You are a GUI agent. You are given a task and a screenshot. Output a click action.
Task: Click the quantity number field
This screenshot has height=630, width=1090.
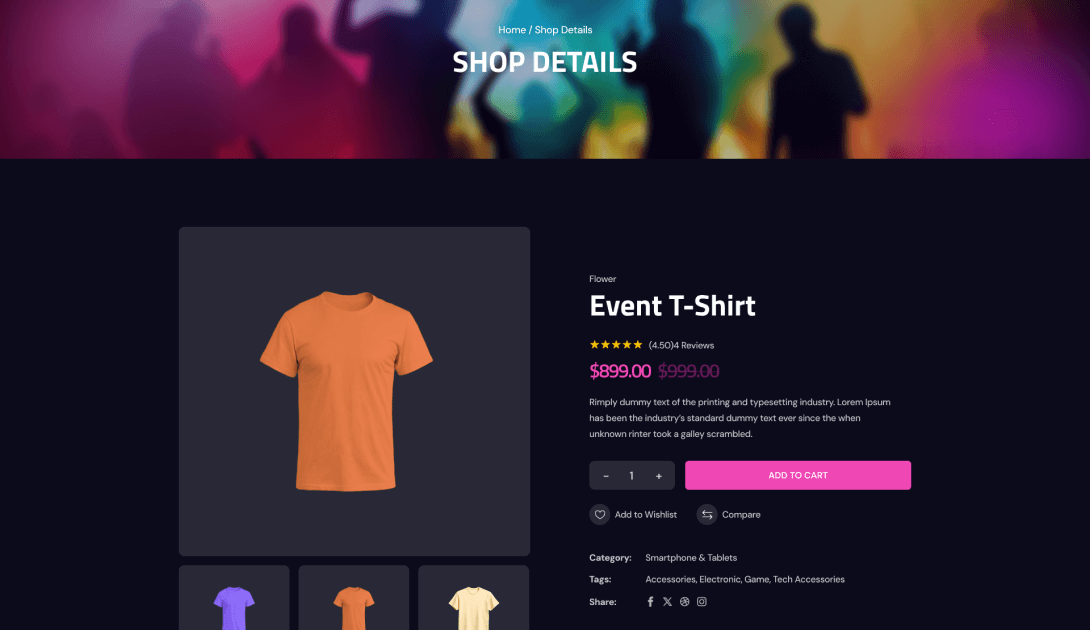point(632,476)
